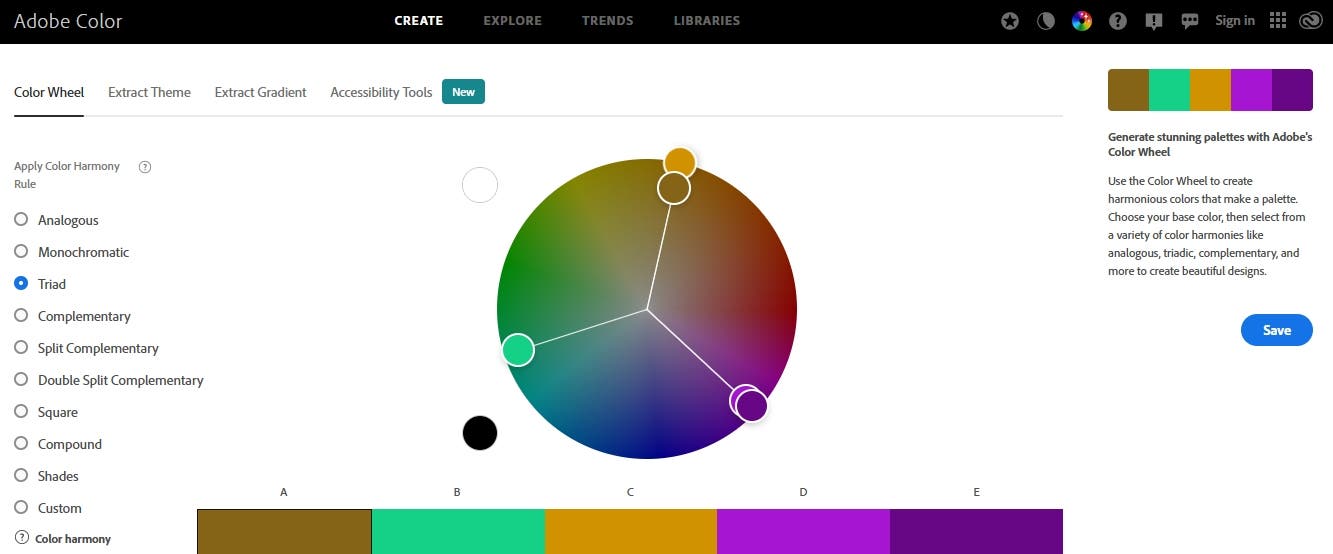Open the TRENDS section
This screenshot has height=554, width=1333.
click(x=607, y=21)
